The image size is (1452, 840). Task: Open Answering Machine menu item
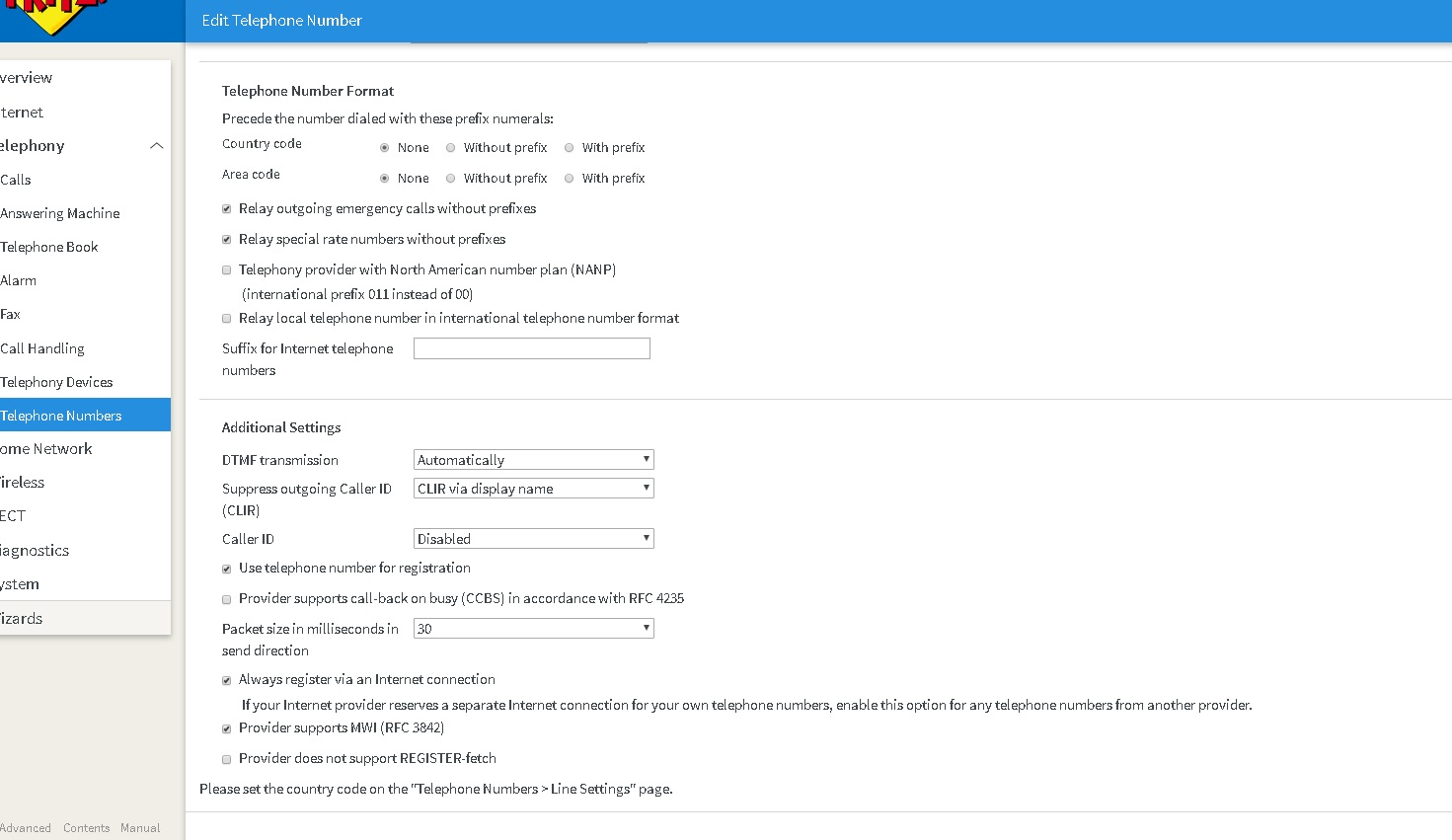(x=60, y=213)
